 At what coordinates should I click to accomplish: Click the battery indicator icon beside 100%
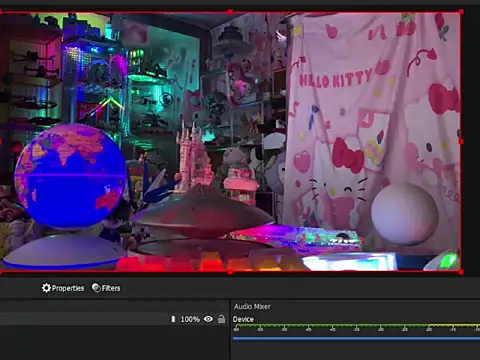173,319
